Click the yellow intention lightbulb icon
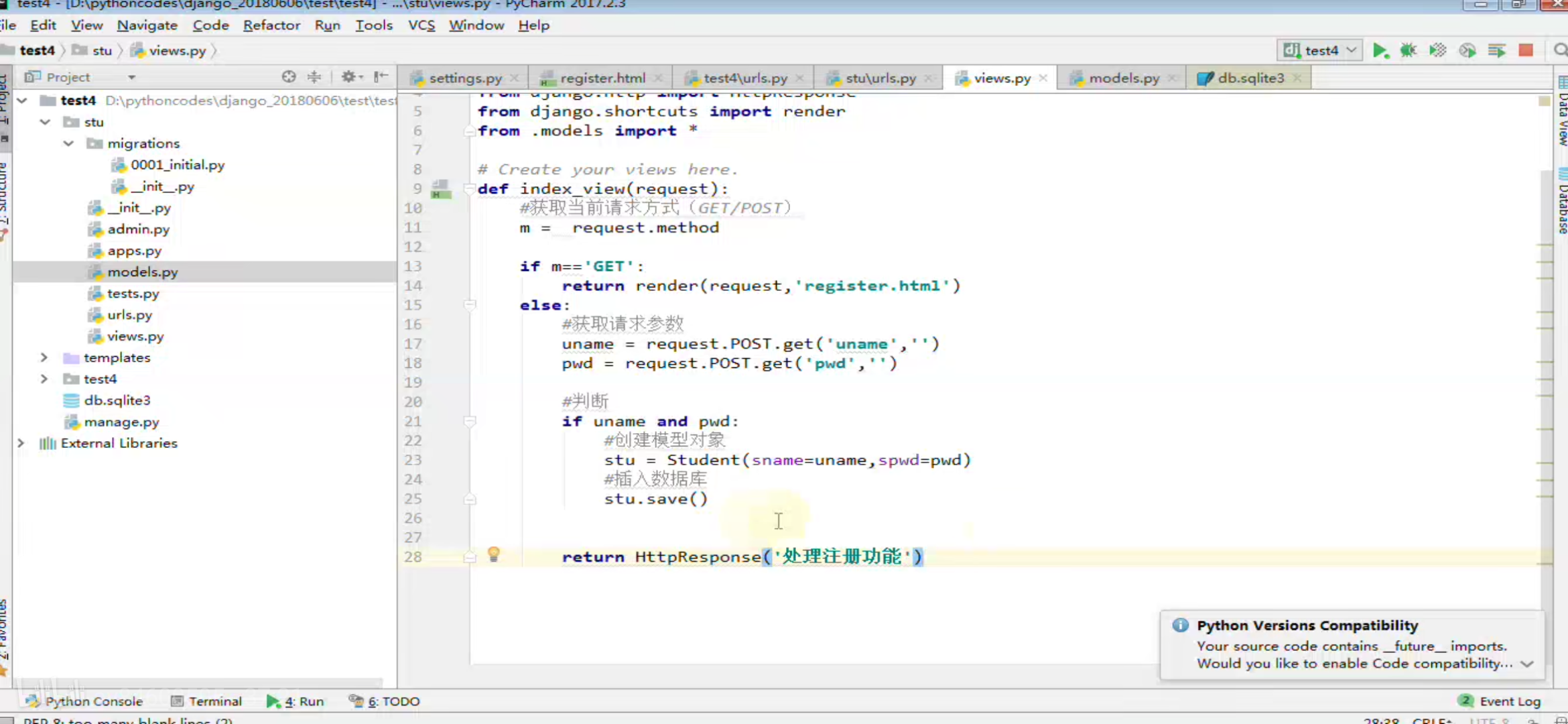 (x=494, y=554)
